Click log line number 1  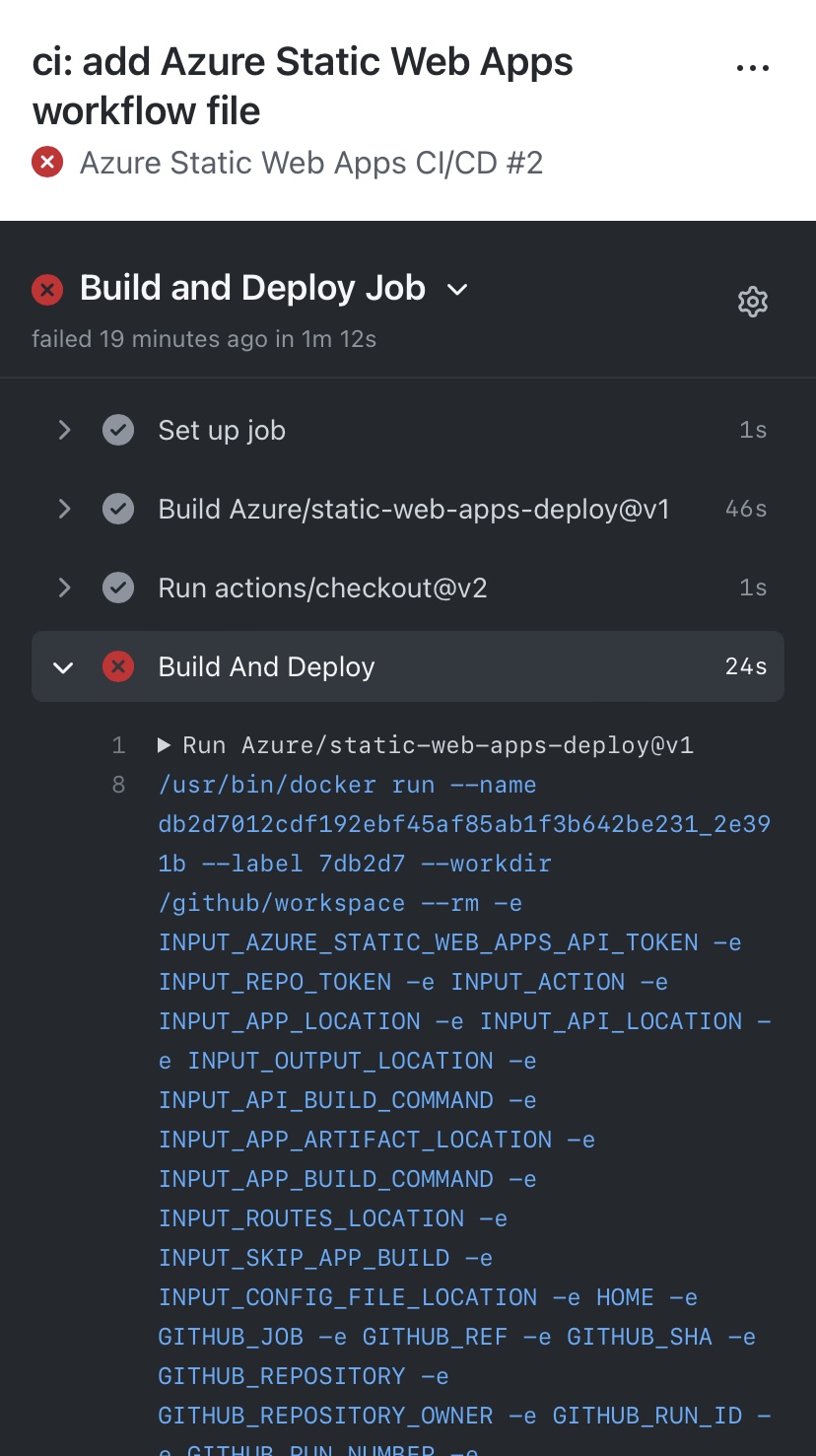pos(118,745)
